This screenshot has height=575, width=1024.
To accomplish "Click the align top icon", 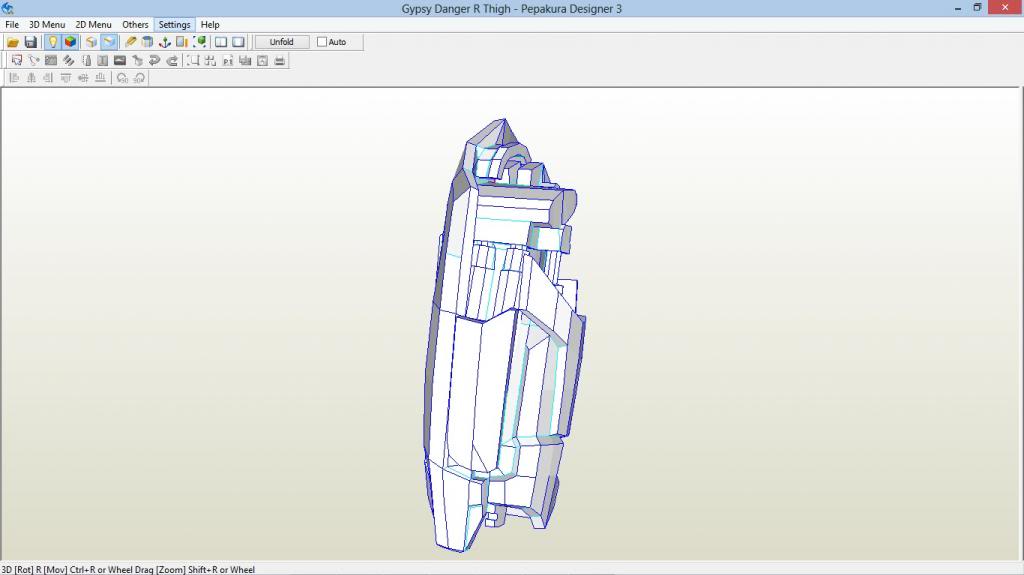I will point(65,78).
